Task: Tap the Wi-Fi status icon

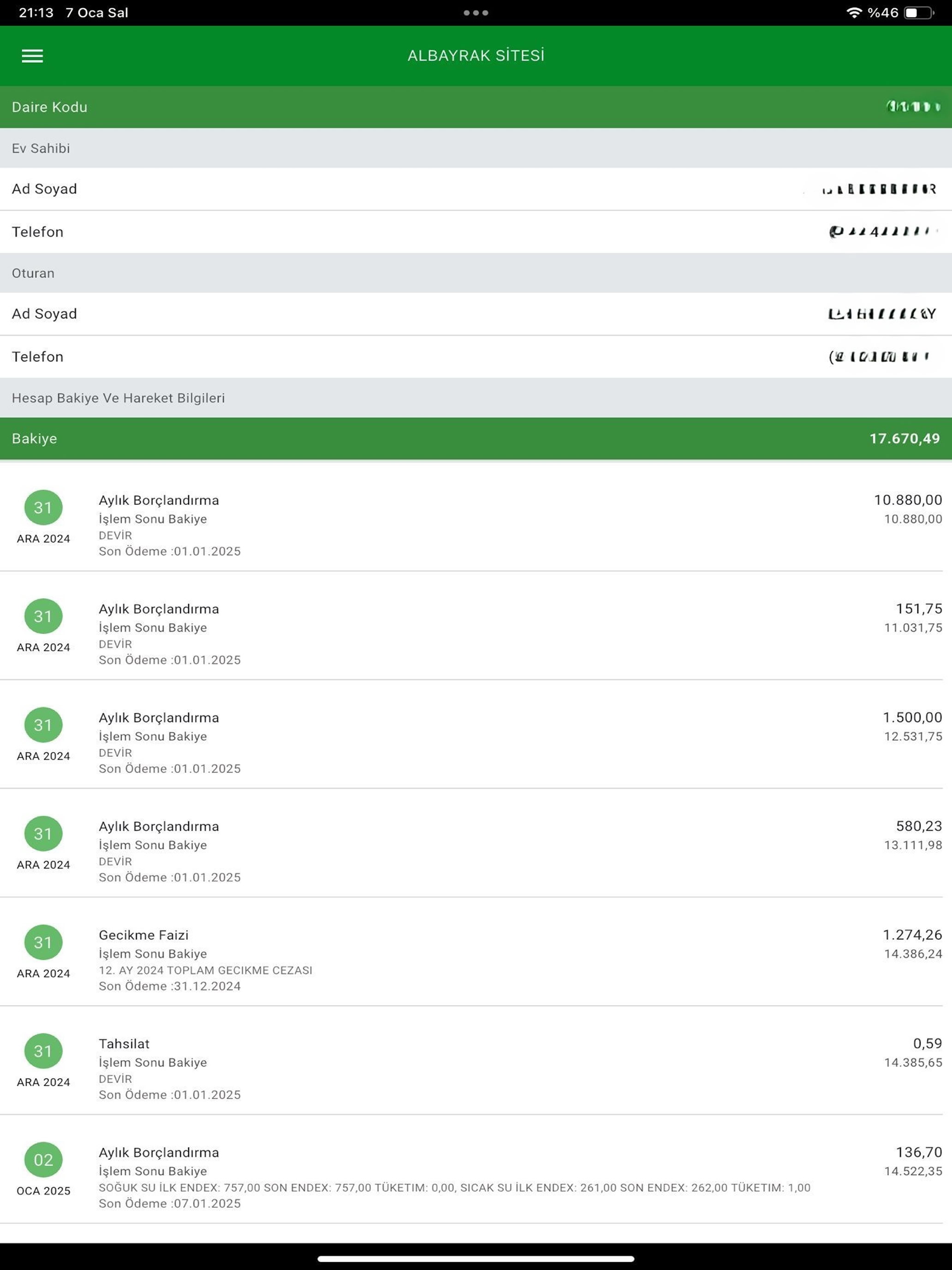Action: pyautogui.click(x=854, y=12)
